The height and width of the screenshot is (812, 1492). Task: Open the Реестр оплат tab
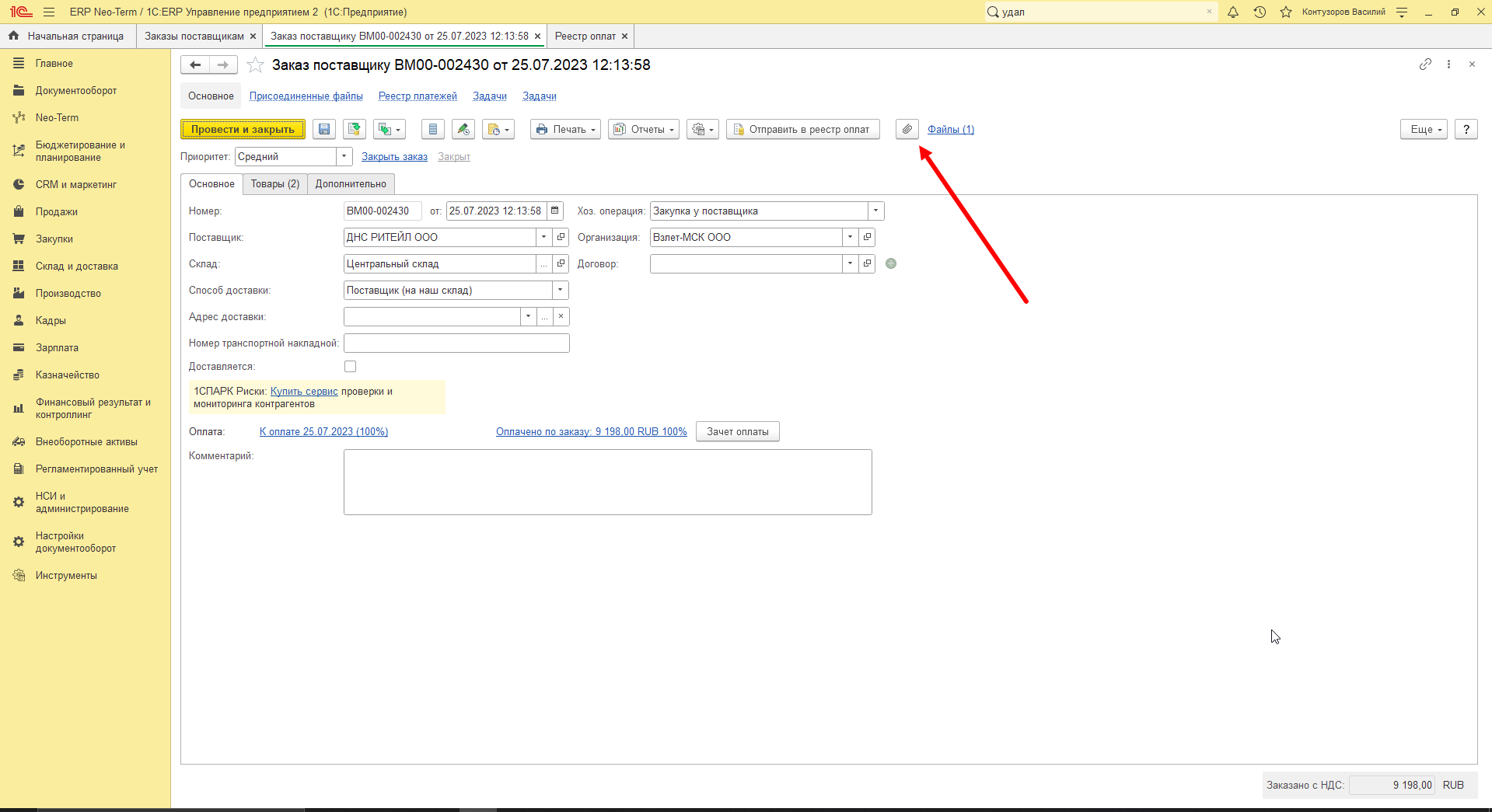[585, 37]
